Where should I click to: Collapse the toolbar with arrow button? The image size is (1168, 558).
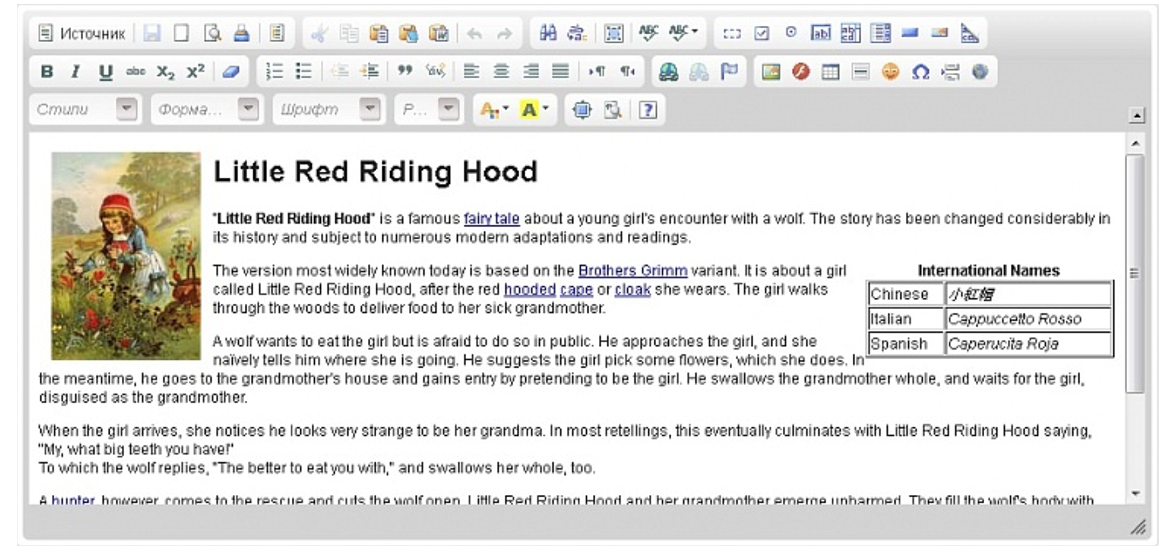(1137, 115)
